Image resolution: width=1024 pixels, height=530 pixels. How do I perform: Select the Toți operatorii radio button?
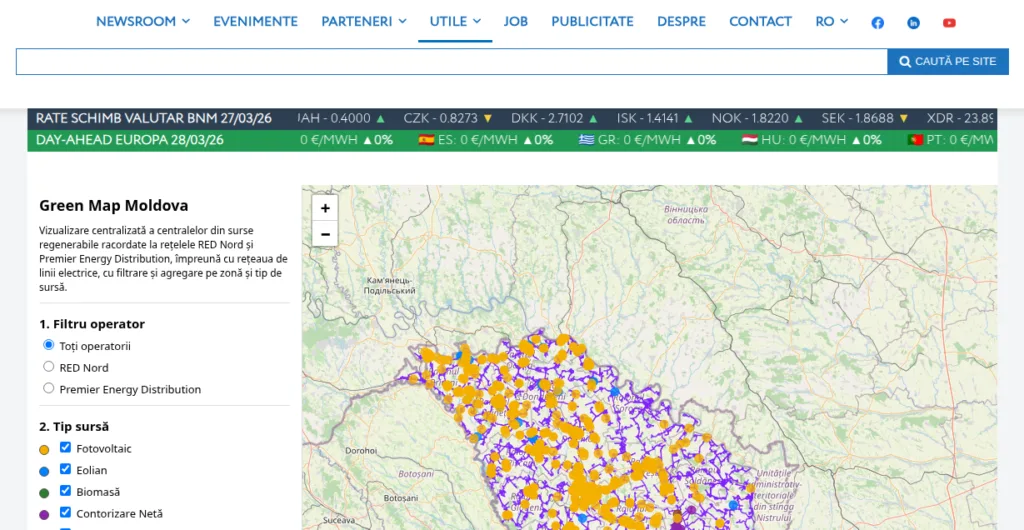(49, 345)
